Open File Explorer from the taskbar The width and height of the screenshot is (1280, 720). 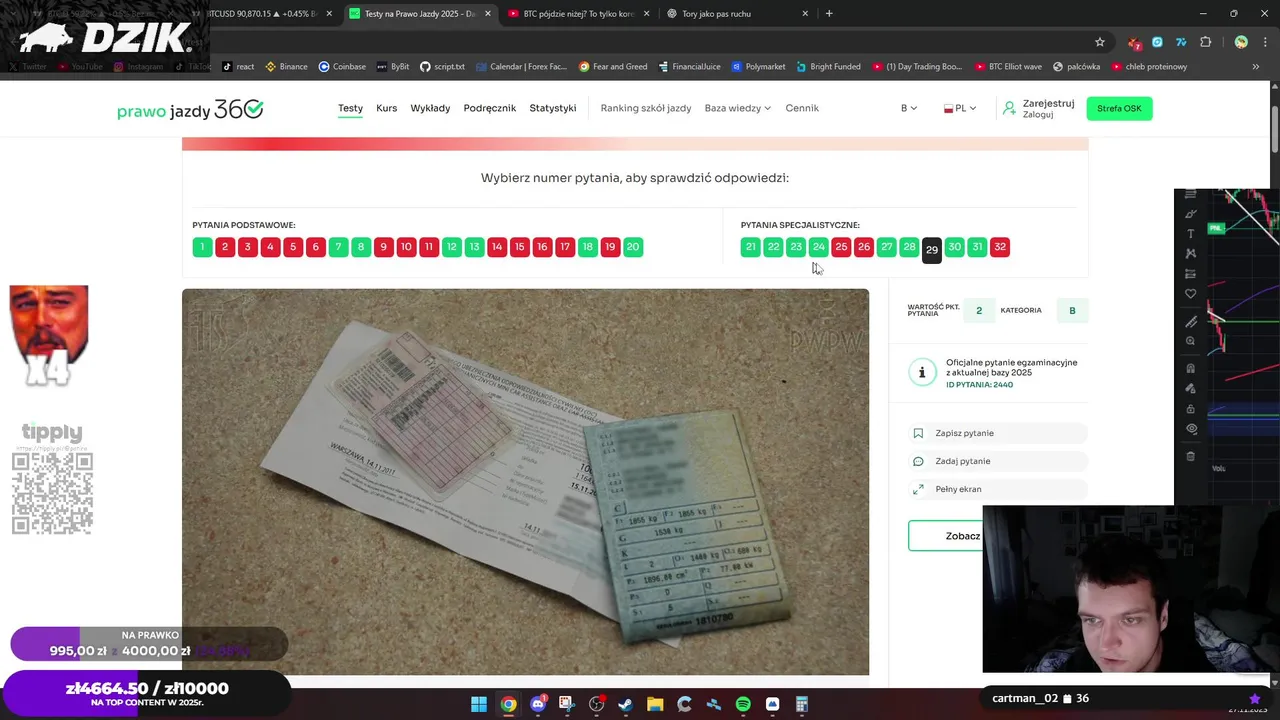click(655, 704)
